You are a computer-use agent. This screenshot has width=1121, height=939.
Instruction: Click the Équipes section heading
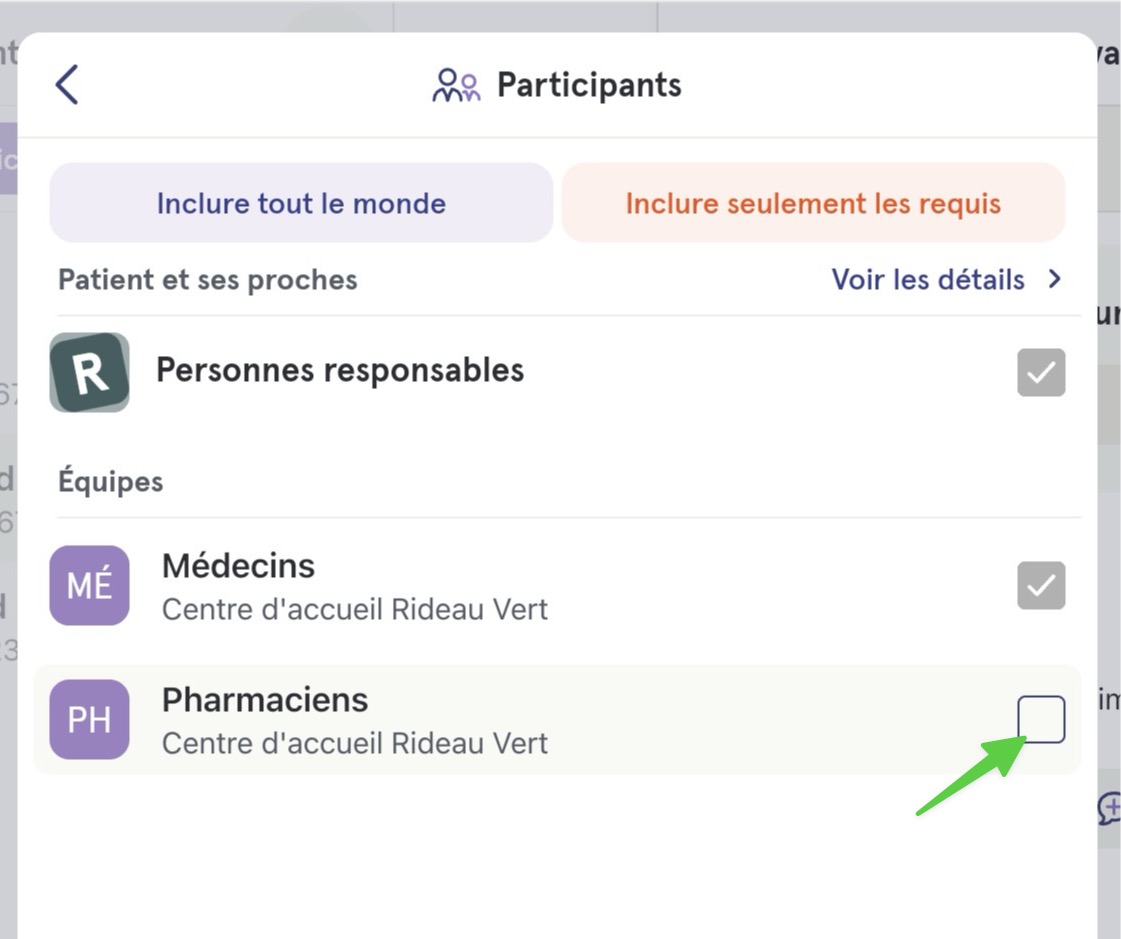tap(111, 479)
